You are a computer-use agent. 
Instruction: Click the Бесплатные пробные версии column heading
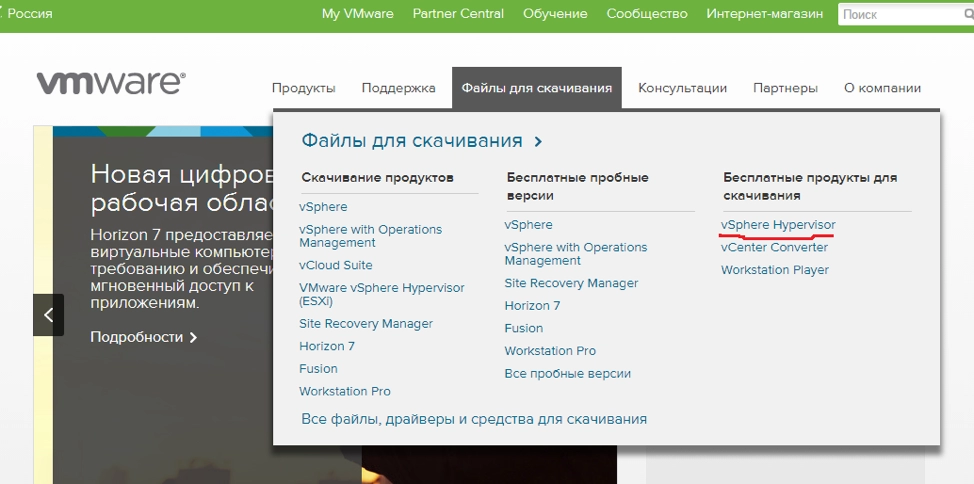click(x=578, y=186)
